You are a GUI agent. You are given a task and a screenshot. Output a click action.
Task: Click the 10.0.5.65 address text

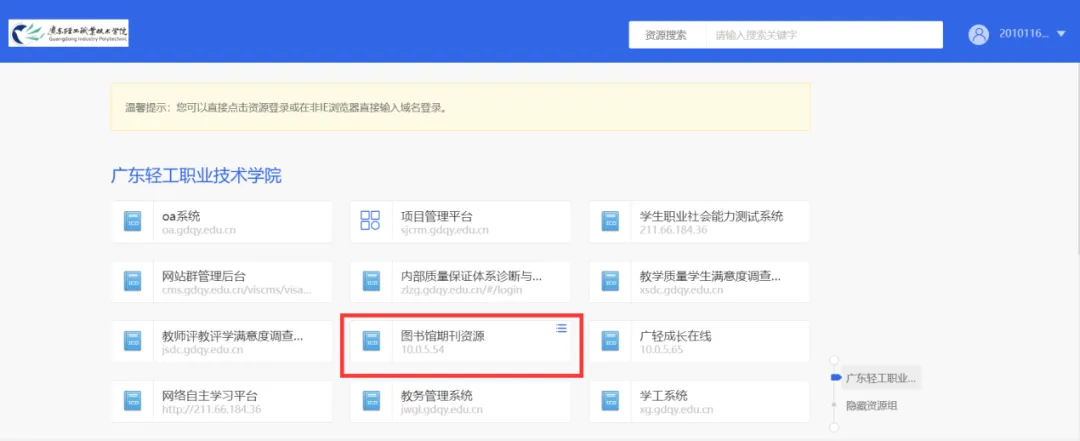(x=661, y=350)
